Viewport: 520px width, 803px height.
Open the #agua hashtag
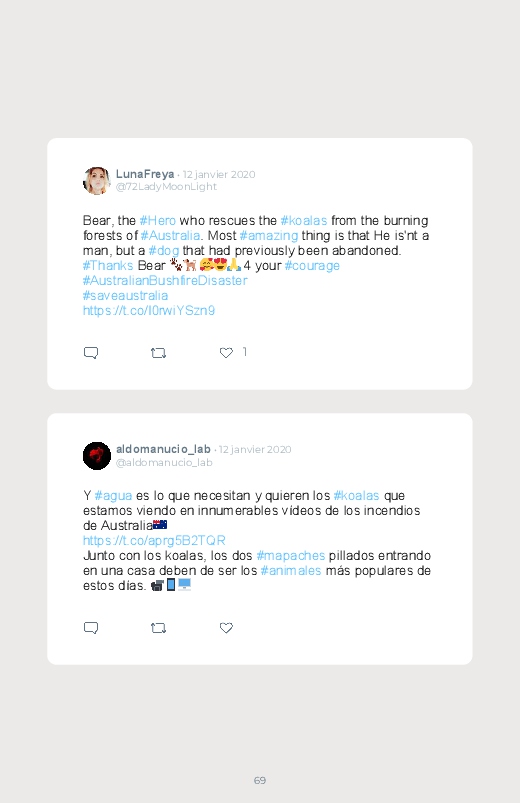click(x=113, y=496)
